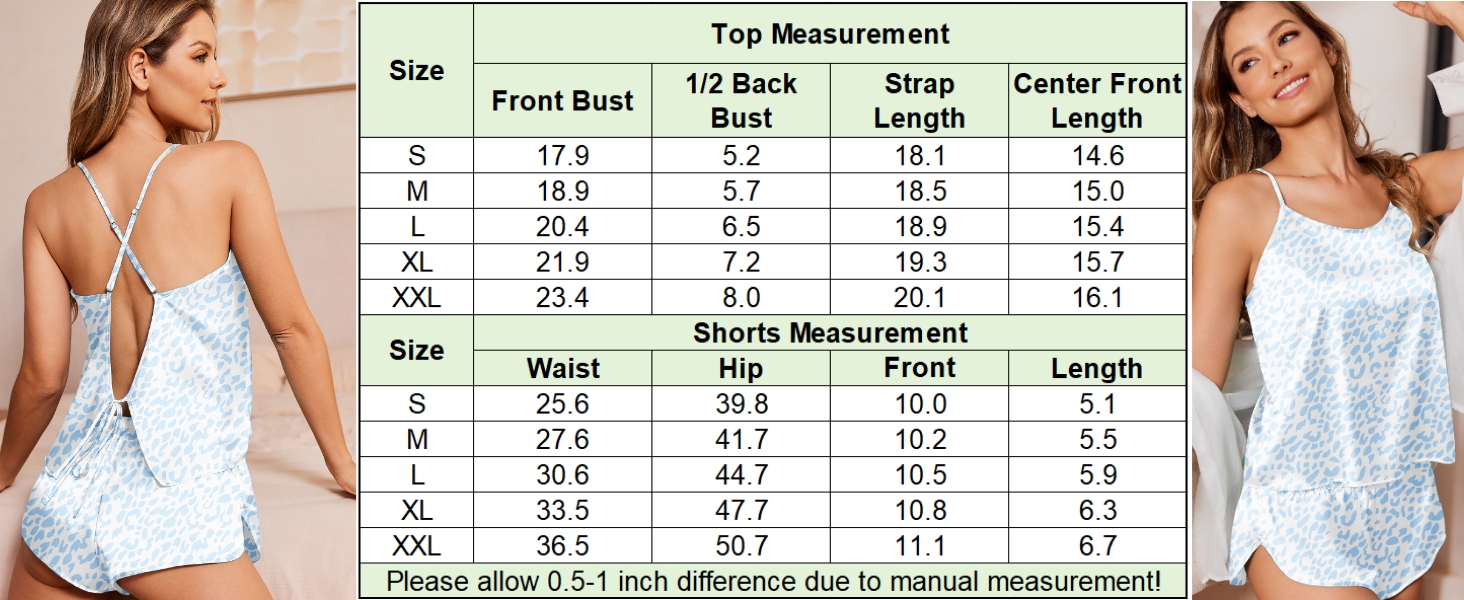Click the Center Front Length column header
Image resolution: width=1464 pixels, height=600 pixels.
click(x=1097, y=101)
